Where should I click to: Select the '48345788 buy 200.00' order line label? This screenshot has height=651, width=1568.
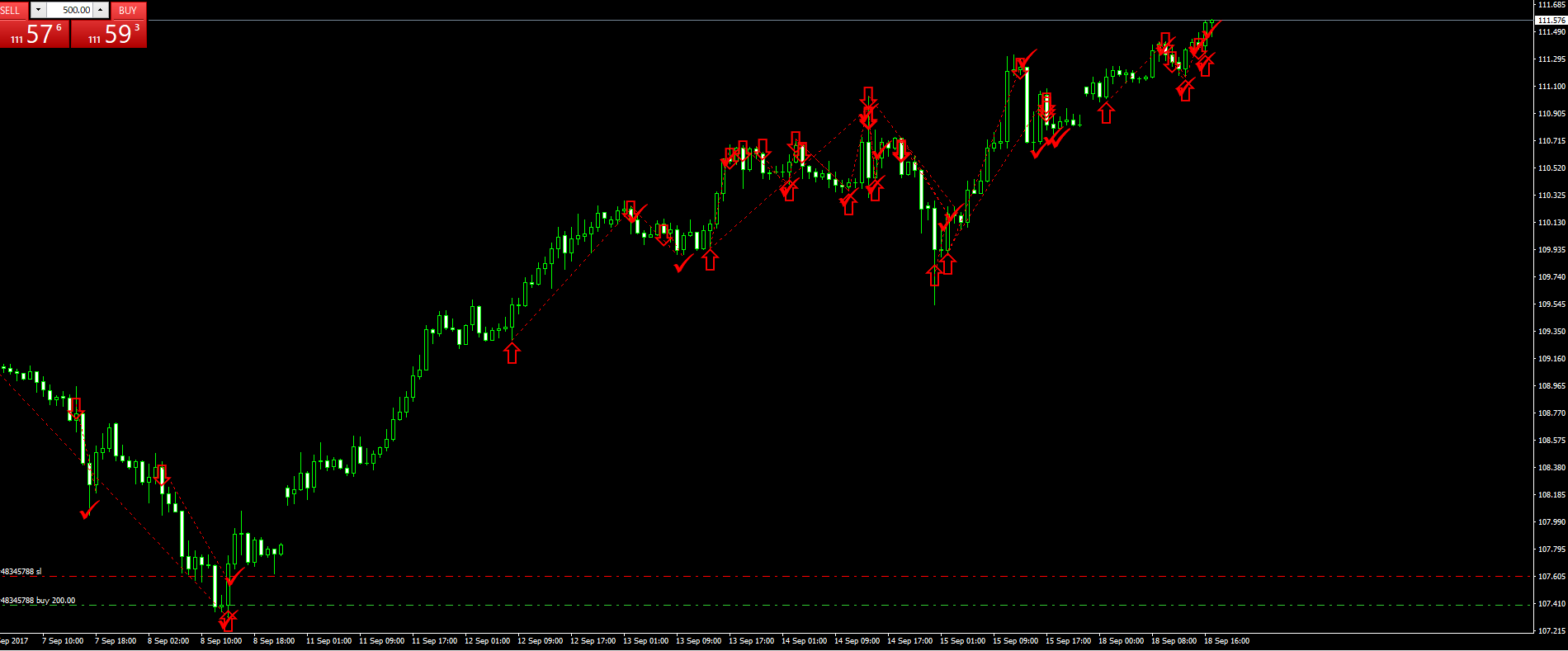click(x=38, y=601)
